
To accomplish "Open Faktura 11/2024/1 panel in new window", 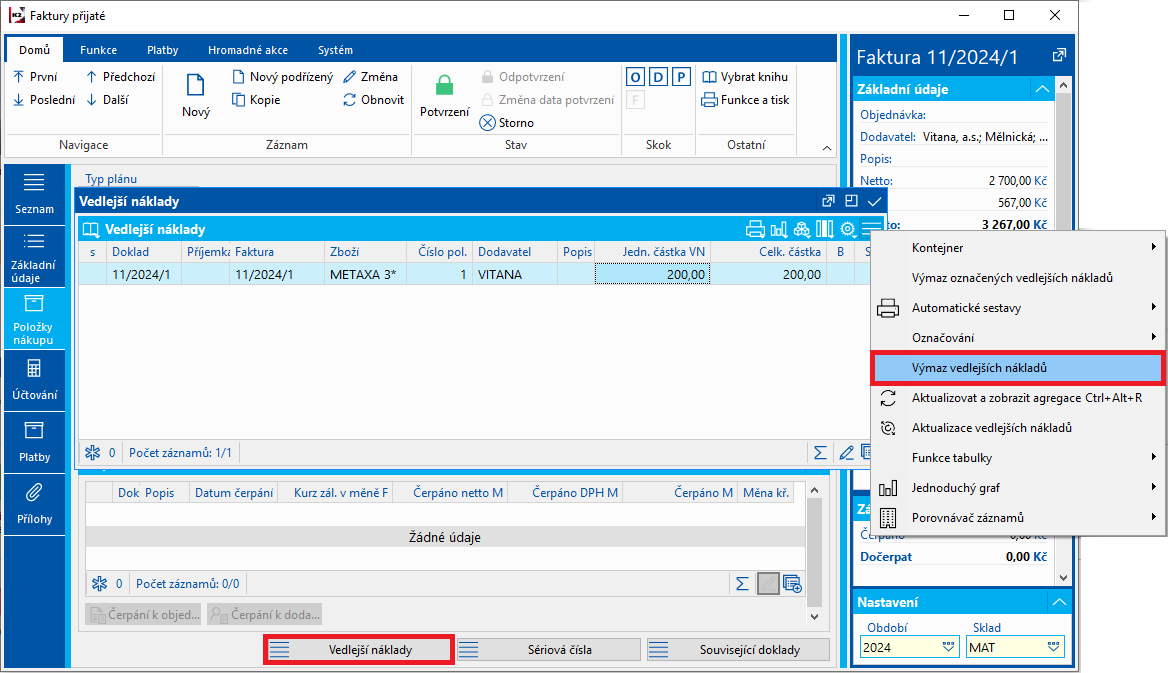I will tap(1059, 55).
